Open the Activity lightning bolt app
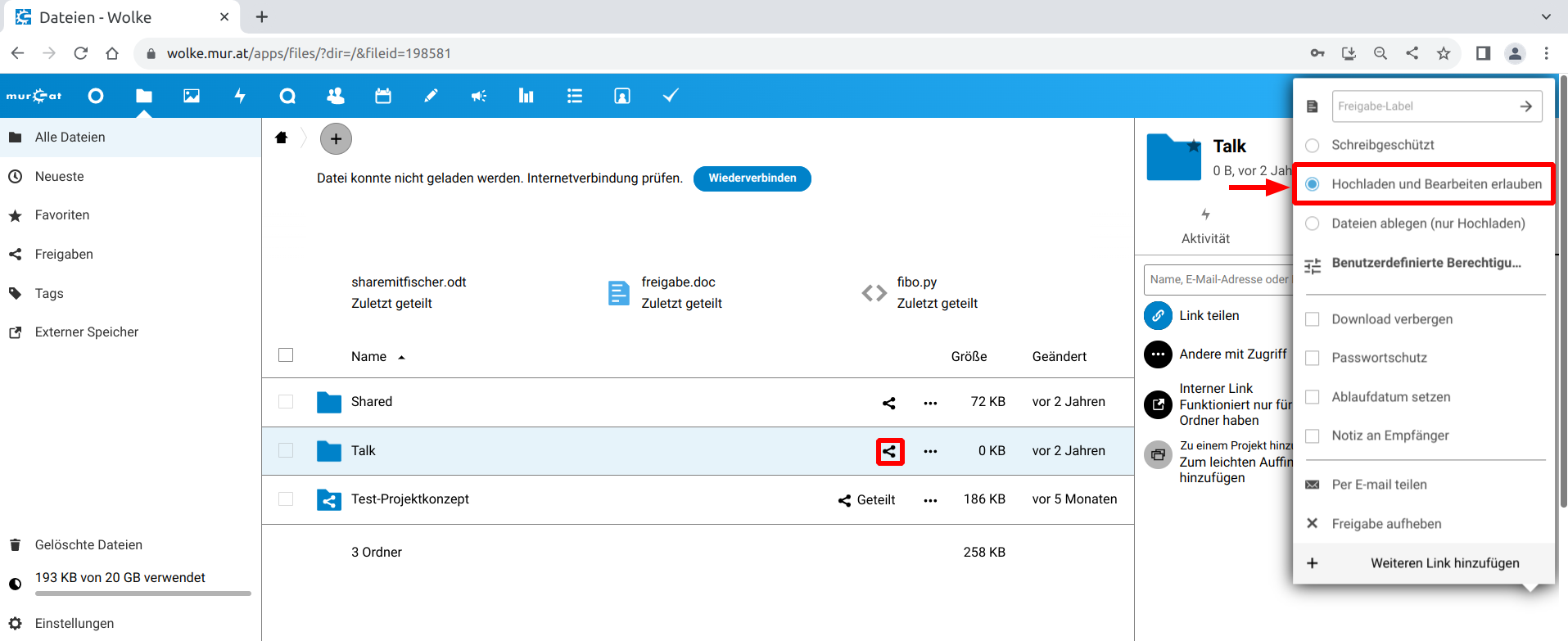Viewport: 1568px width, 641px height. point(240,96)
